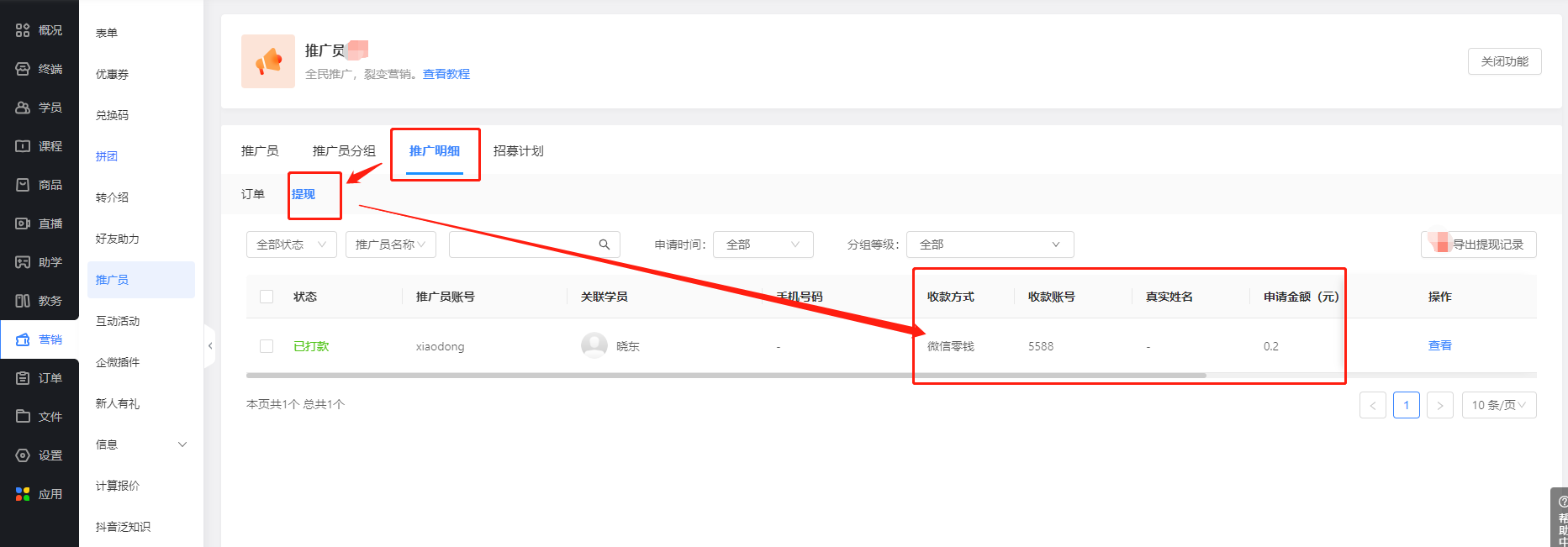Open the 文件 files sidebar icon
This screenshot has width=1568, height=547.
tap(23, 417)
